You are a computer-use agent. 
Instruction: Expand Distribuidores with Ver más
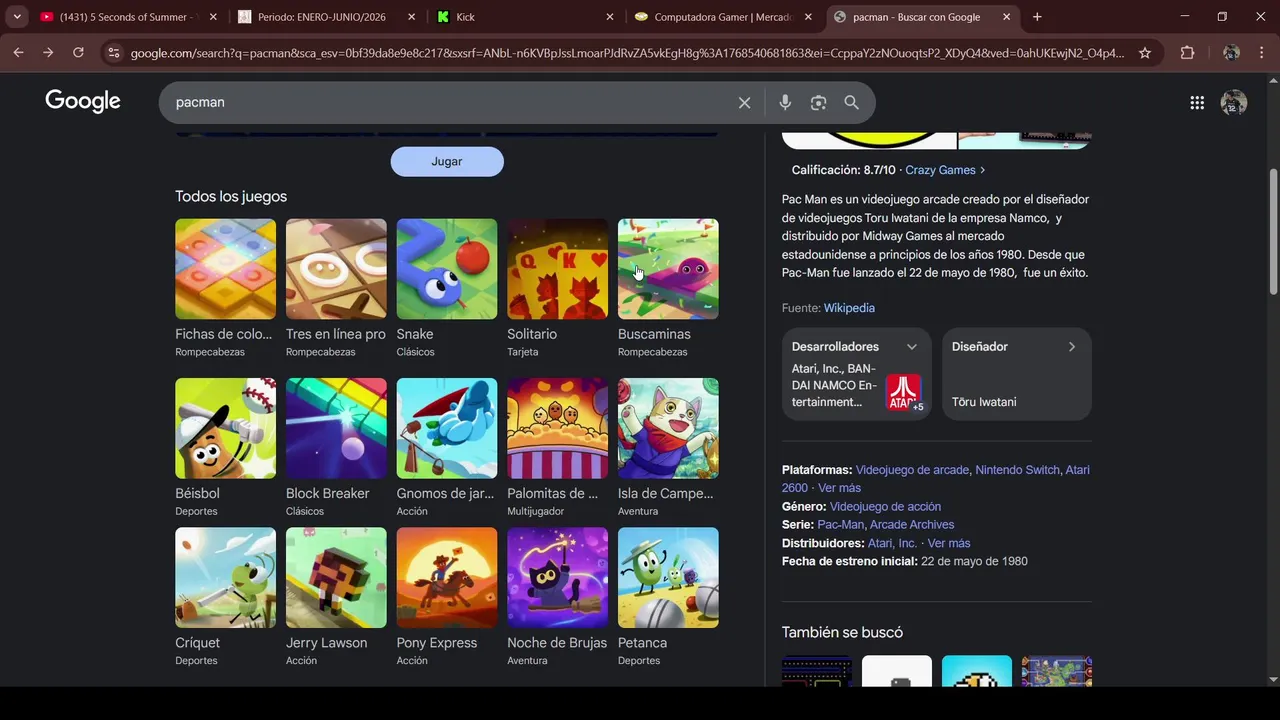tap(948, 543)
